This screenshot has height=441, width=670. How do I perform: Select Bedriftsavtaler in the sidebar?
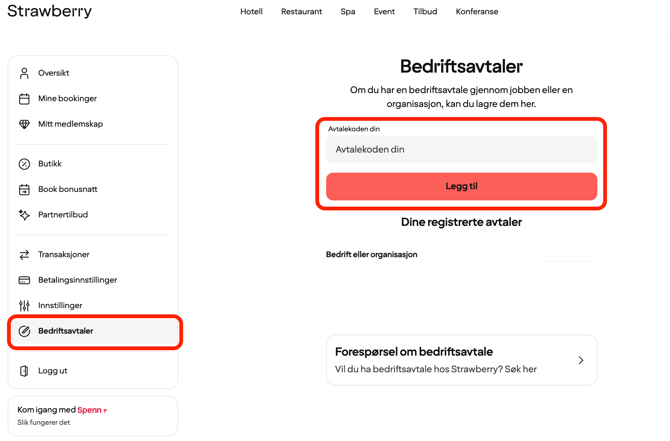(x=95, y=331)
